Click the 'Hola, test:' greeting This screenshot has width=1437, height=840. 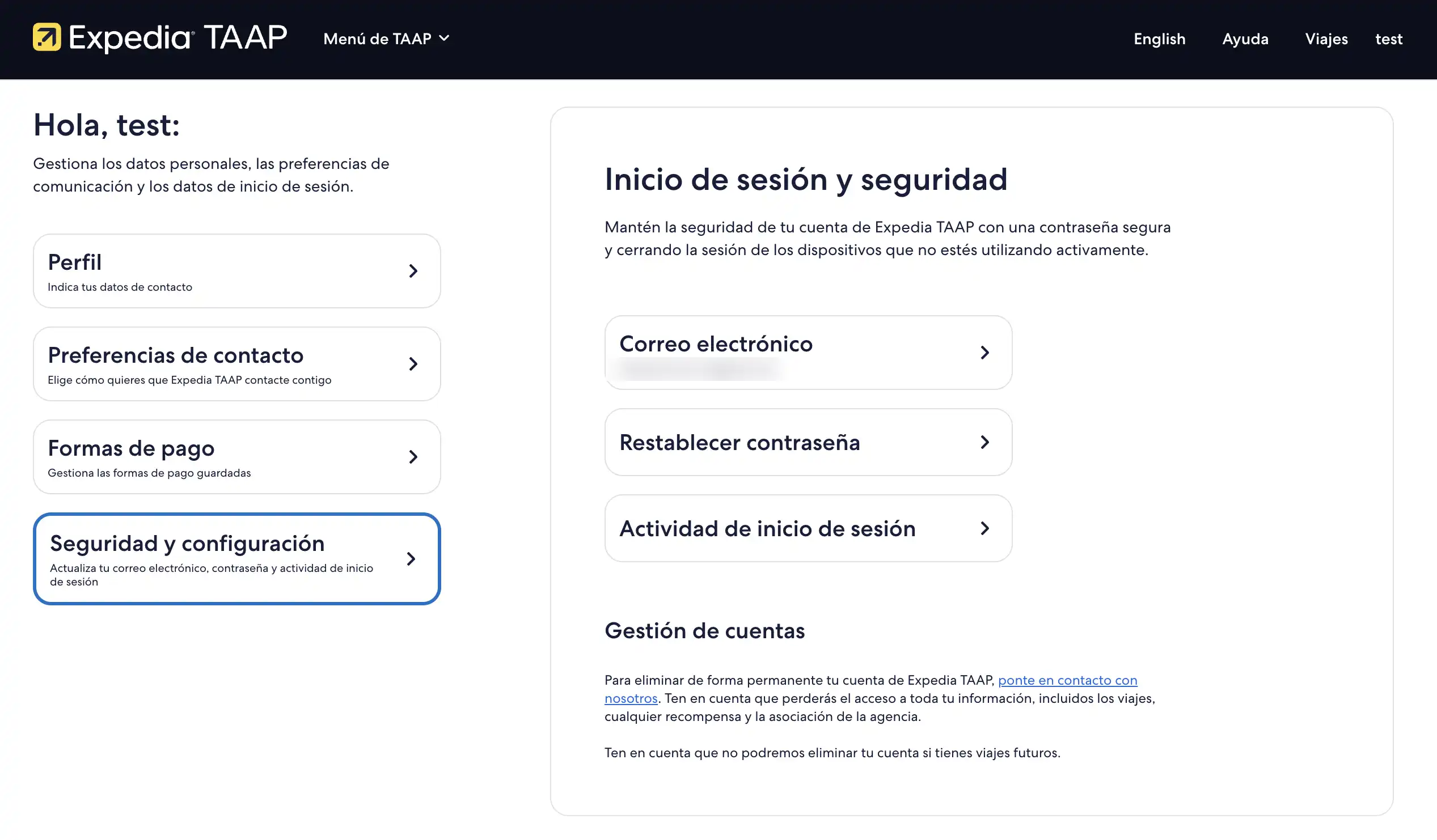107,125
